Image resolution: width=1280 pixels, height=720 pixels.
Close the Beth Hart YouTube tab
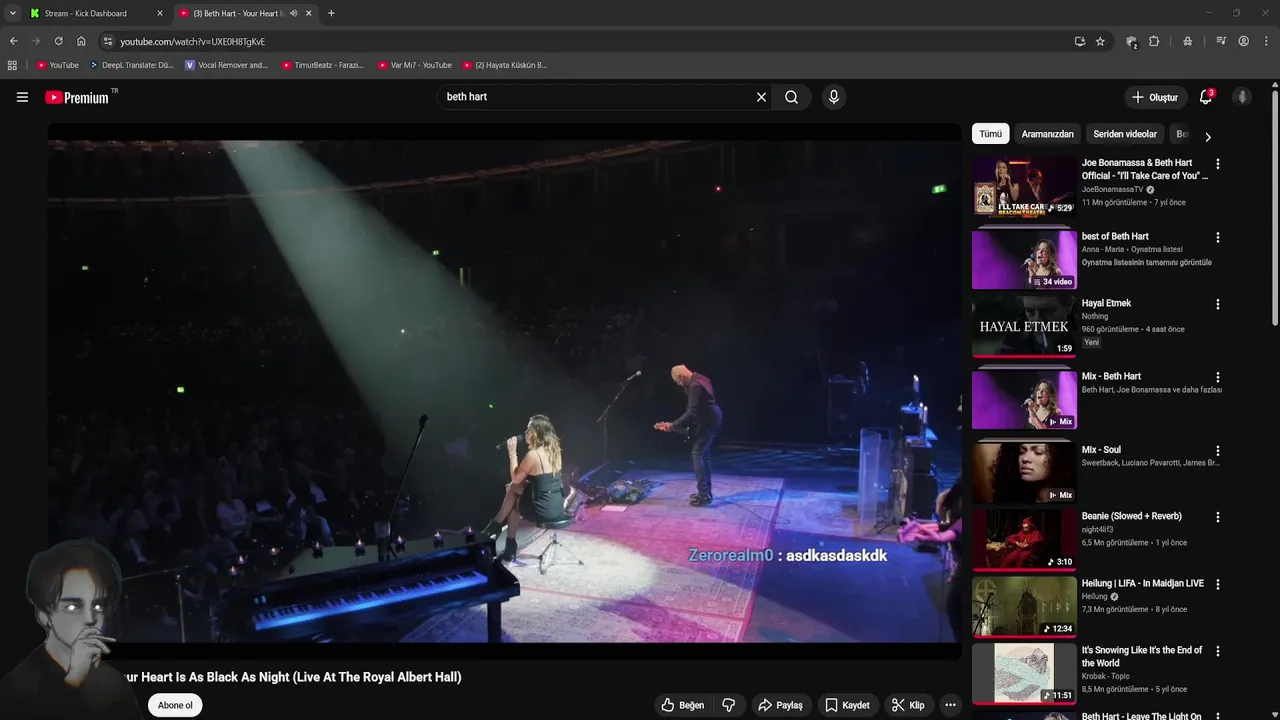tap(308, 13)
